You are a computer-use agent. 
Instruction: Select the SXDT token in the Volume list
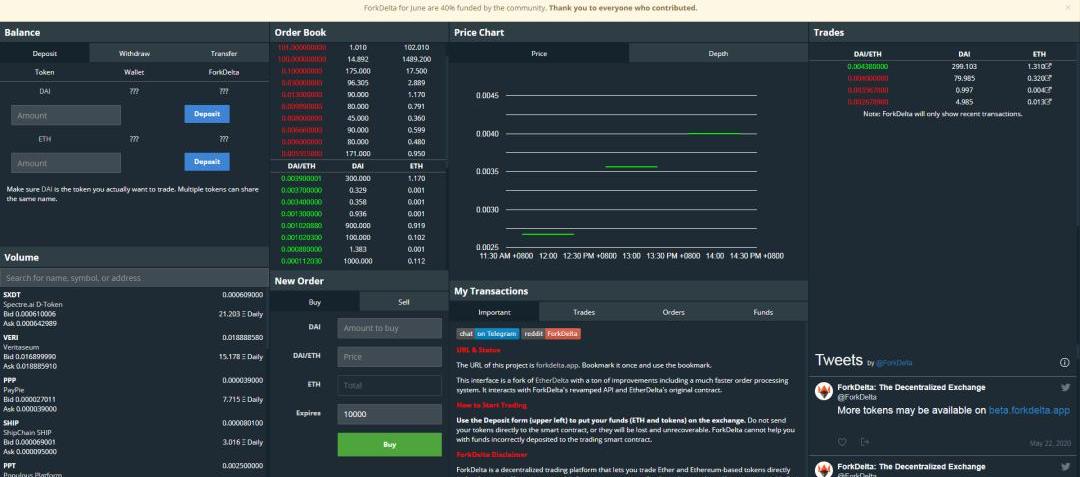click(x=133, y=309)
